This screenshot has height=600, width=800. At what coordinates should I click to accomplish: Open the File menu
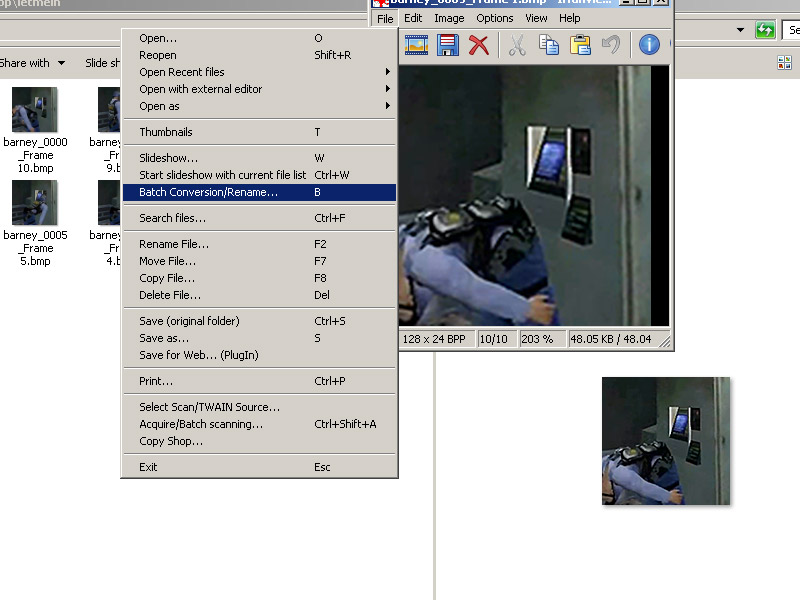tap(385, 19)
